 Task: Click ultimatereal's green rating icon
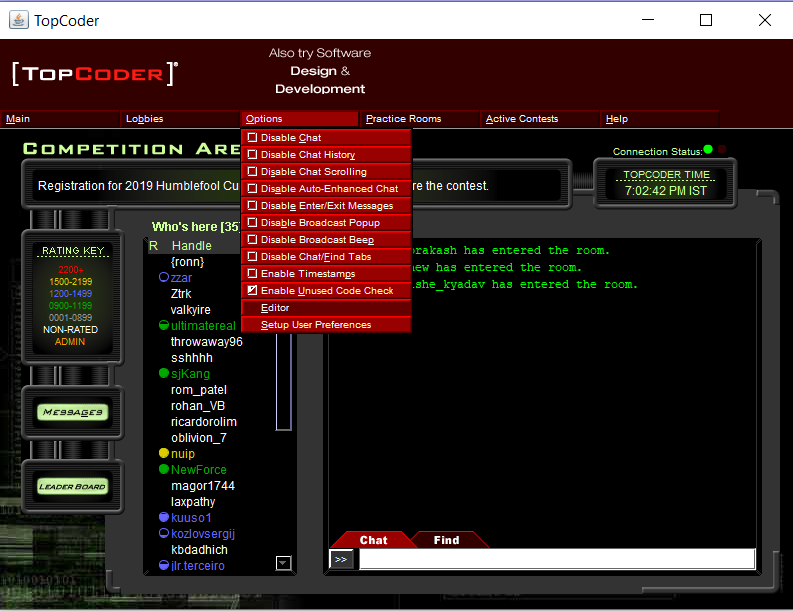point(164,325)
